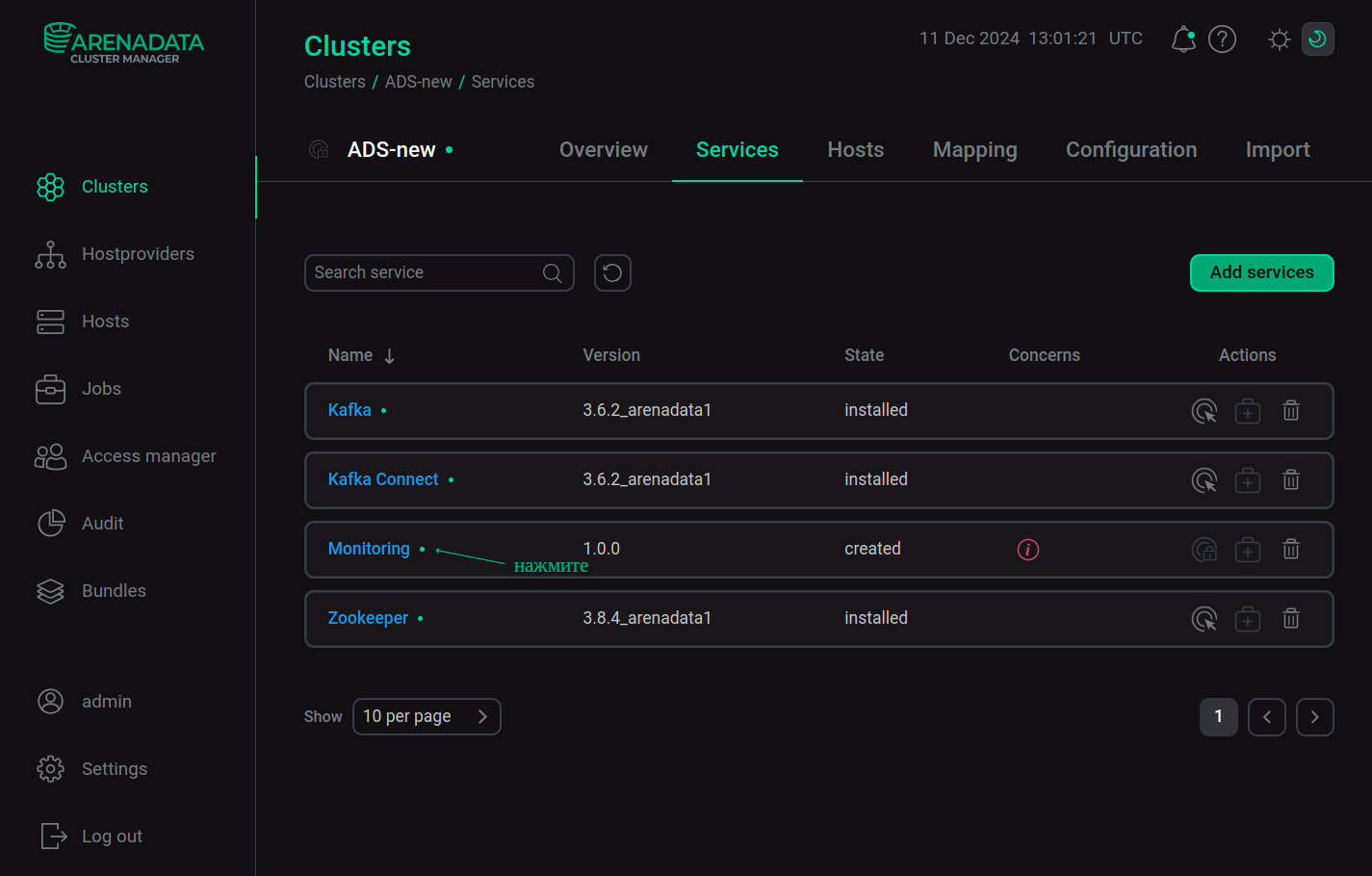Screen dimensions: 1372x876
Task: Click the search magnifier icon
Action: point(553,273)
